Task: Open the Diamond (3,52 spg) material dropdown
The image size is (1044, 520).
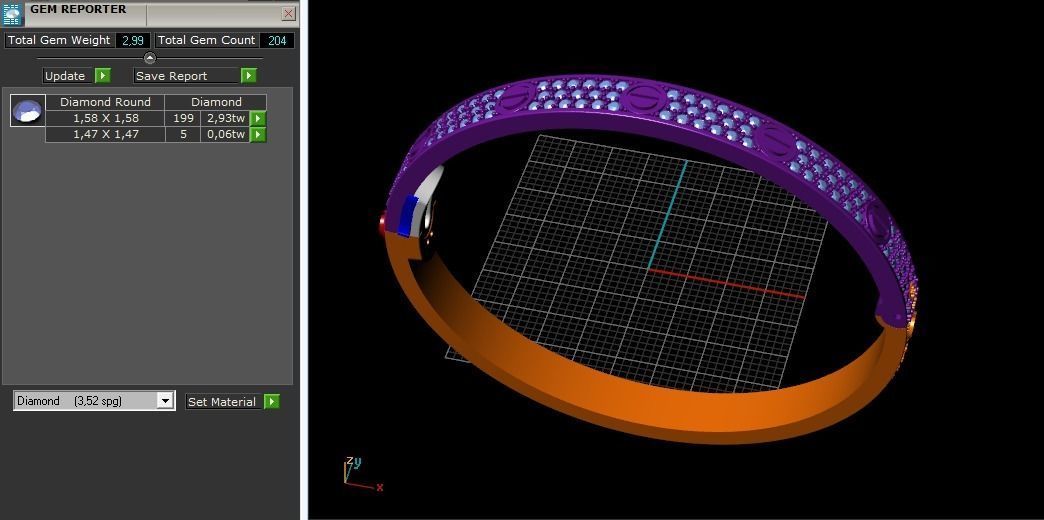Action: click(164, 401)
